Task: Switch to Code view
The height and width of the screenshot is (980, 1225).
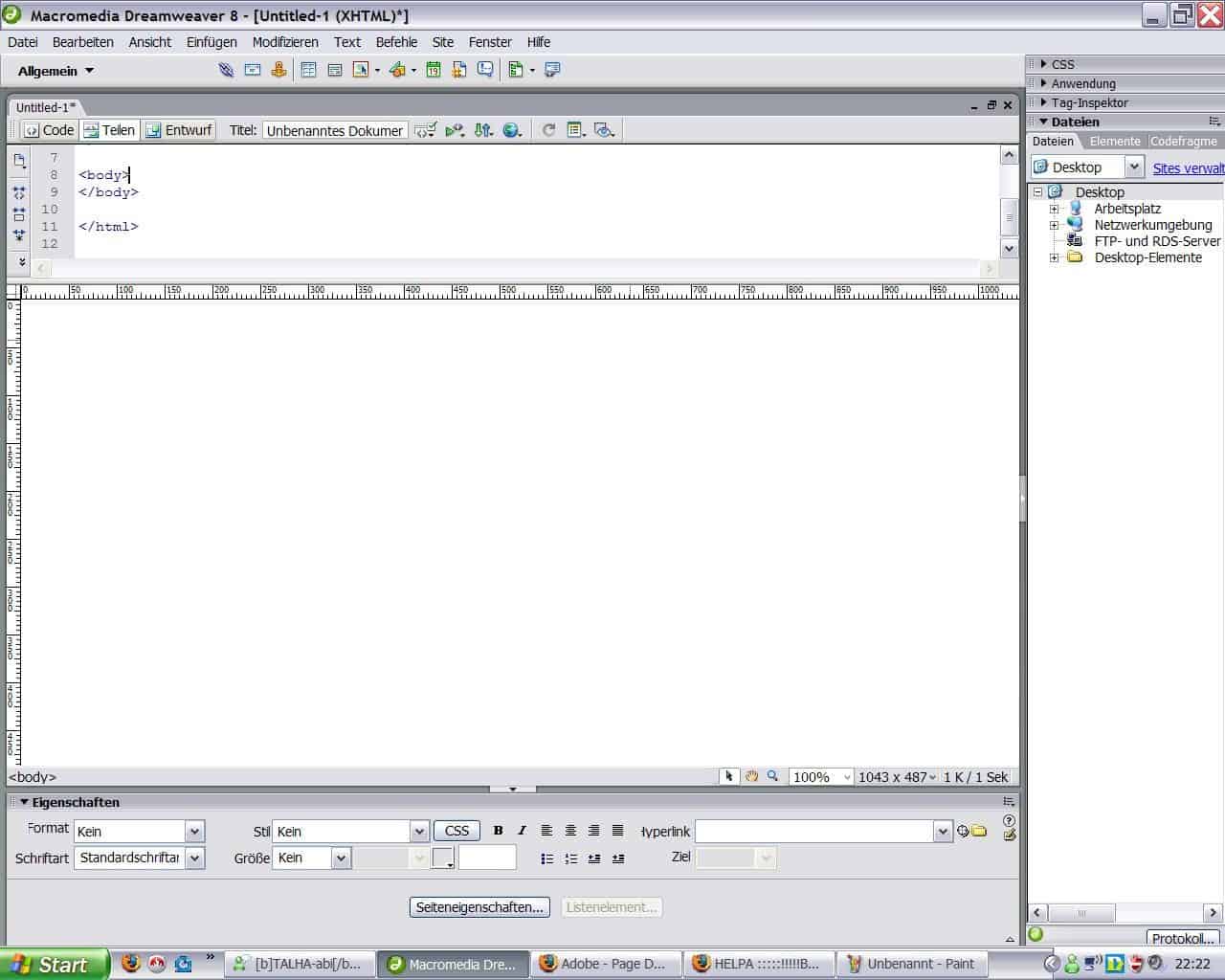Action: tap(49, 130)
